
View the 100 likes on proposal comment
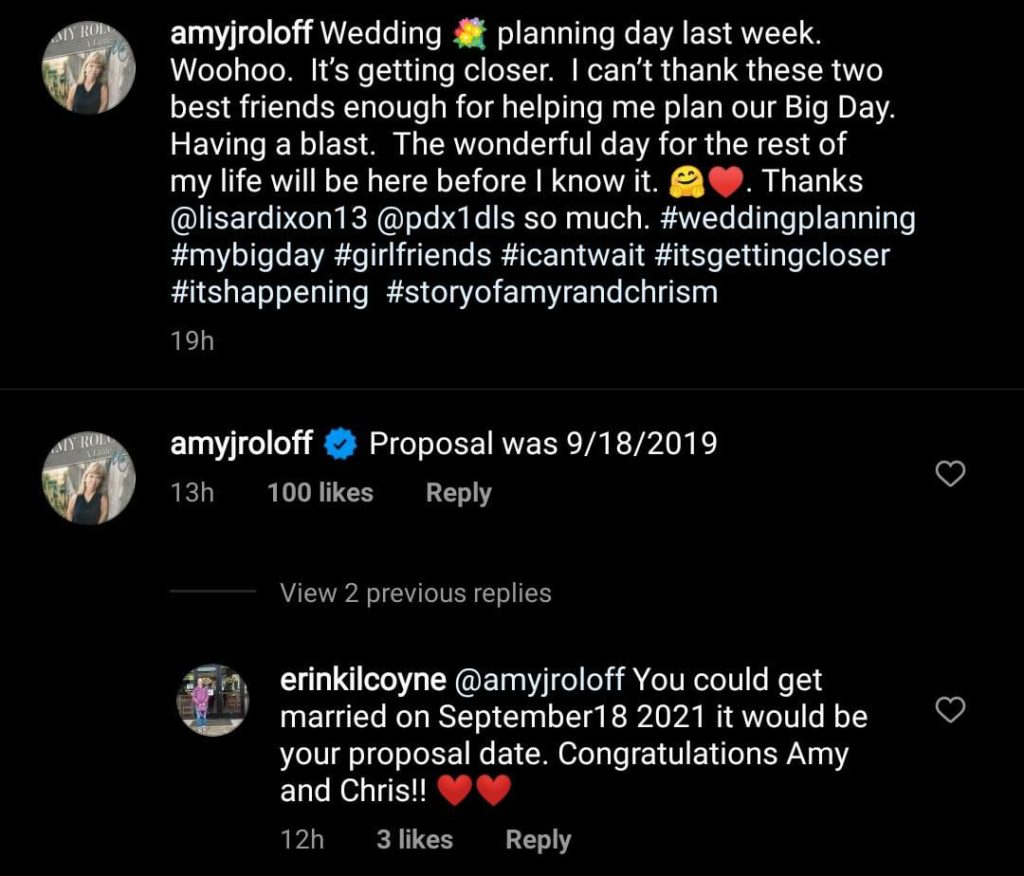point(320,493)
